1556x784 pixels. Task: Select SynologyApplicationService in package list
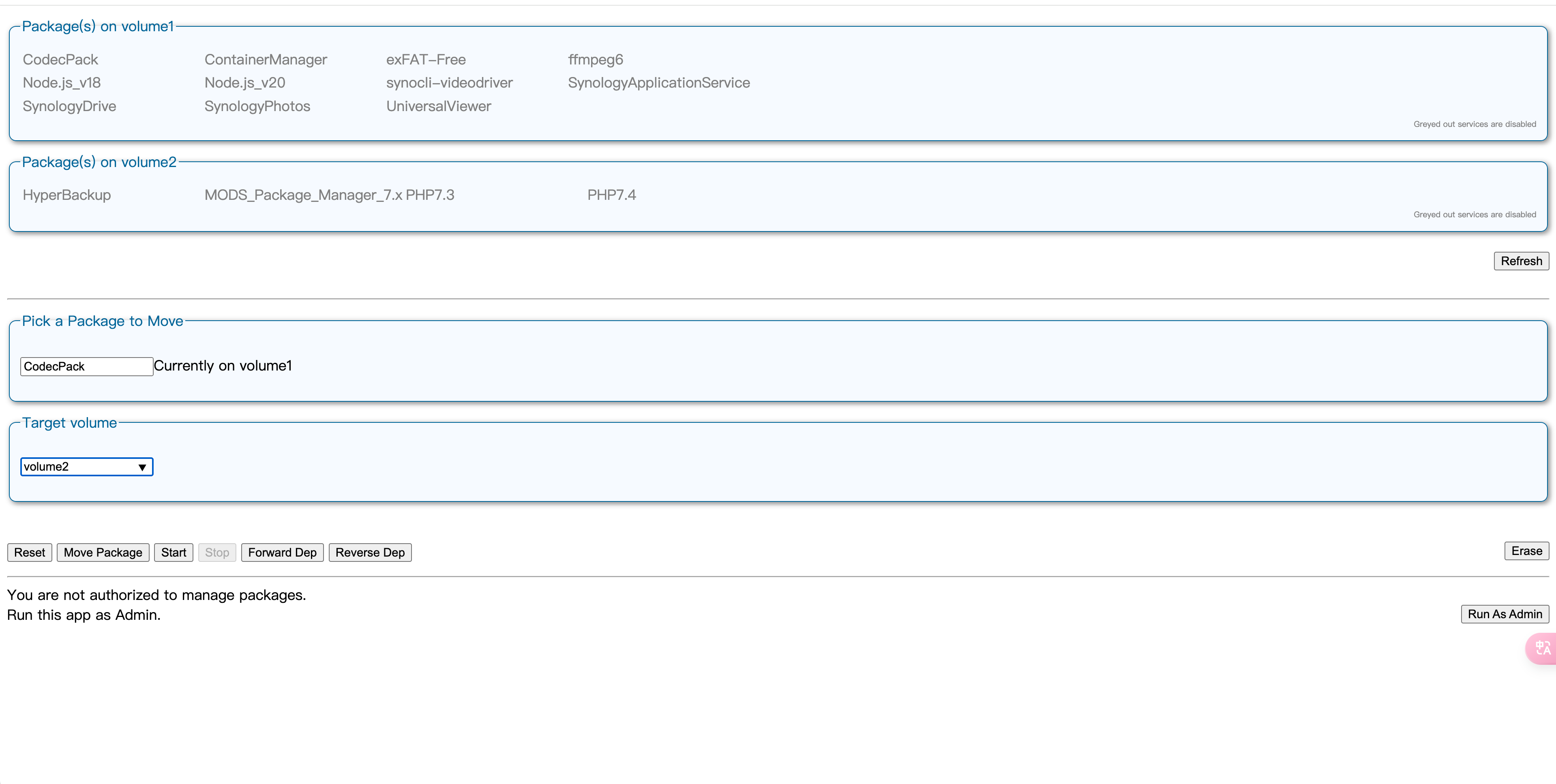click(659, 83)
